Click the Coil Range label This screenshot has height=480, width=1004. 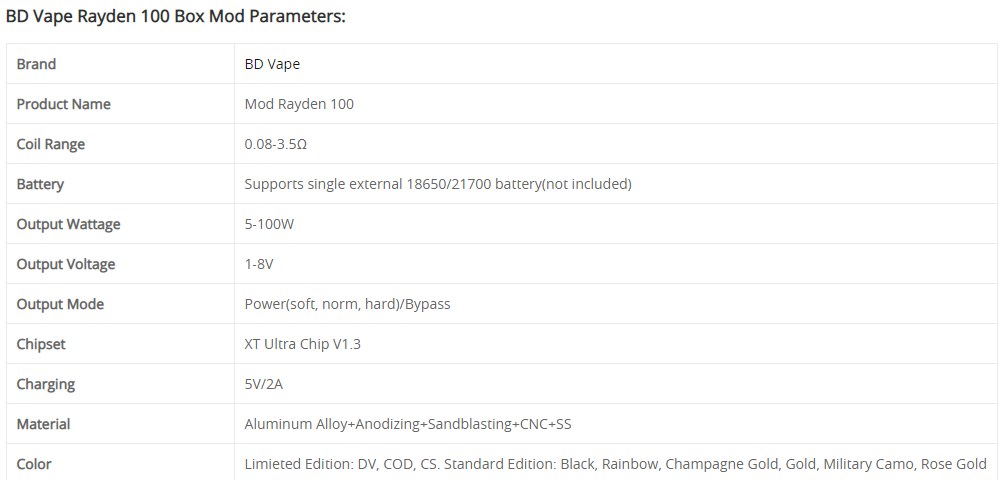(51, 144)
